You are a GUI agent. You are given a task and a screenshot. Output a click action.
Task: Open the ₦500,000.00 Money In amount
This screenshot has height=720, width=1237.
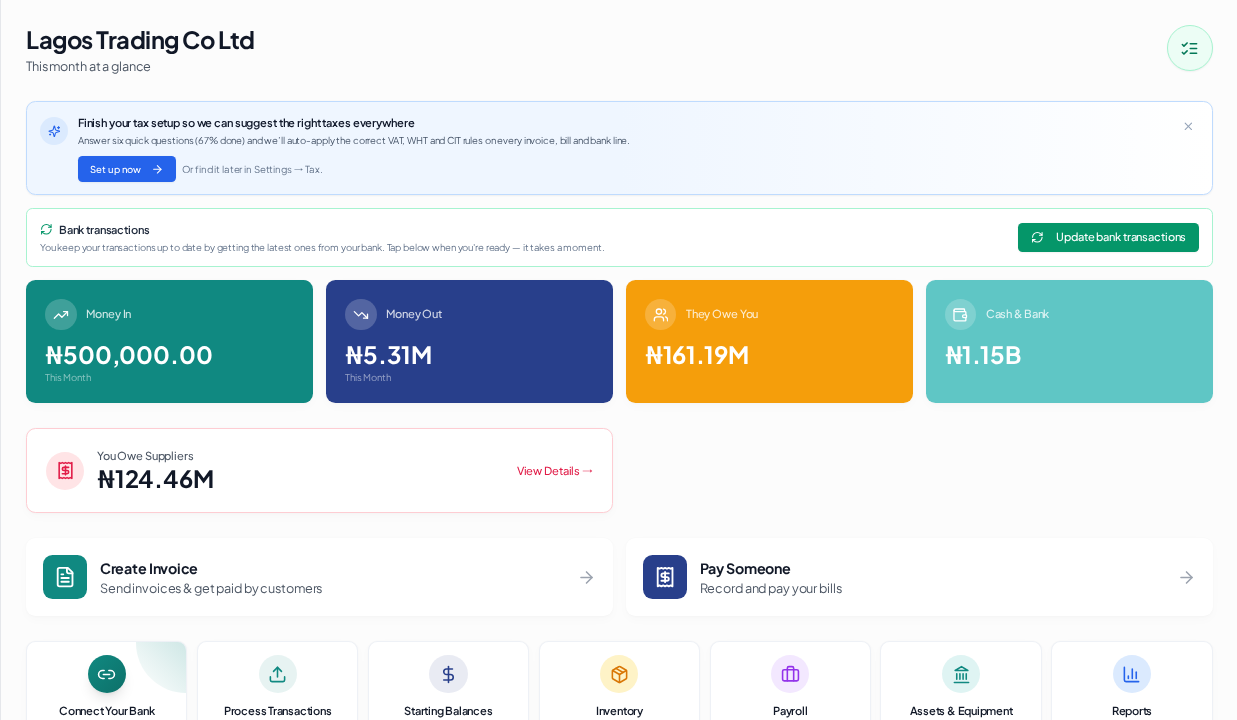[129, 355]
